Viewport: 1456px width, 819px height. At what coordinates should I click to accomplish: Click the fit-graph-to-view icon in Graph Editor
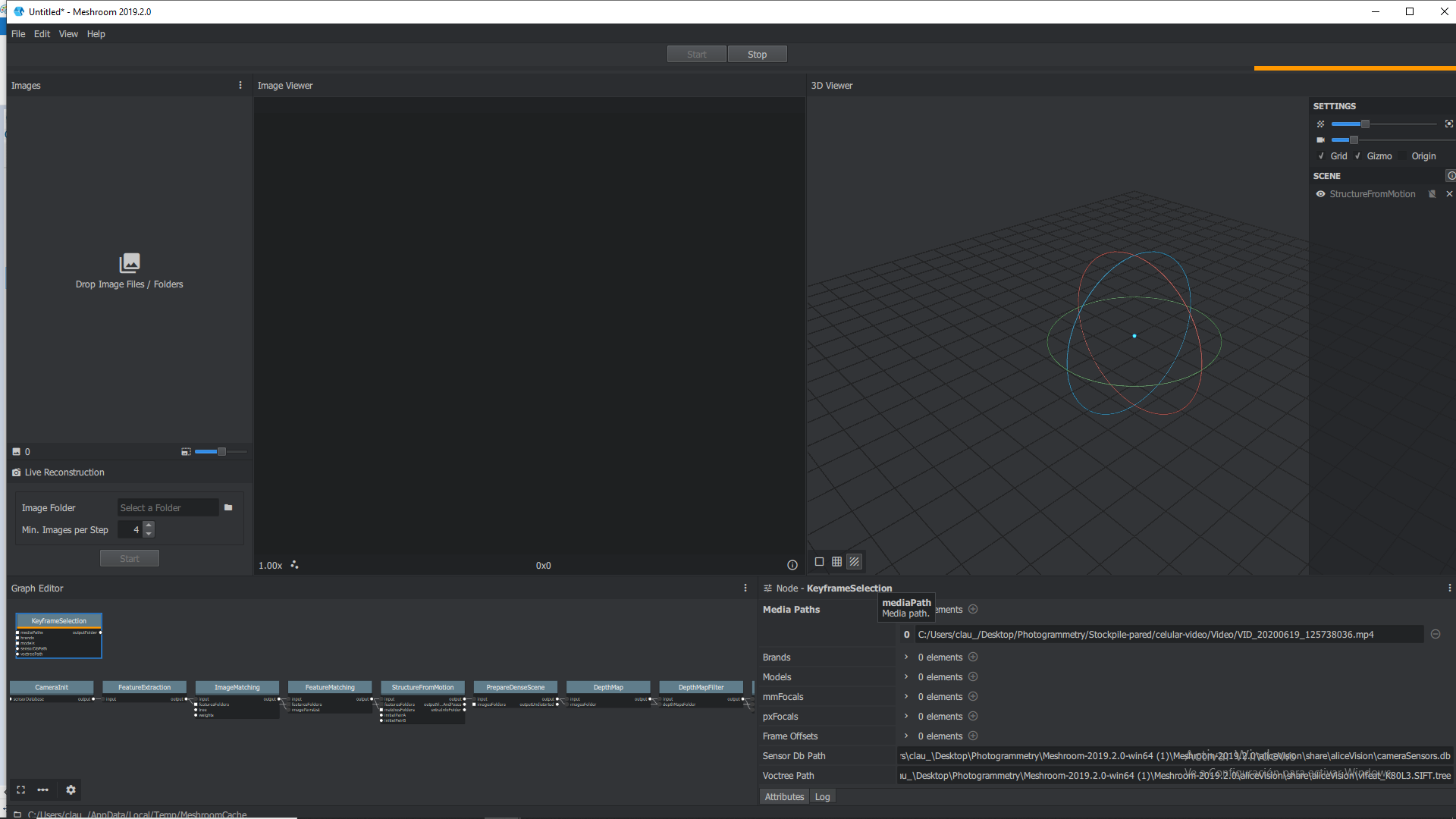[20, 789]
